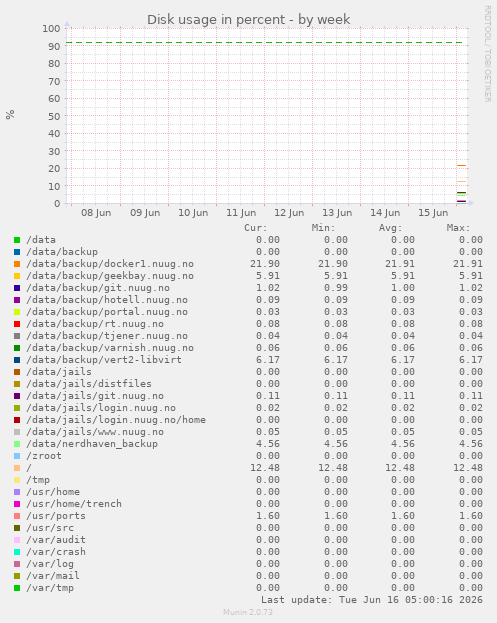The height and width of the screenshot is (623, 497).
Task: Click the 1.60 Cur value for /usr/ports
Action: tap(268, 516)
